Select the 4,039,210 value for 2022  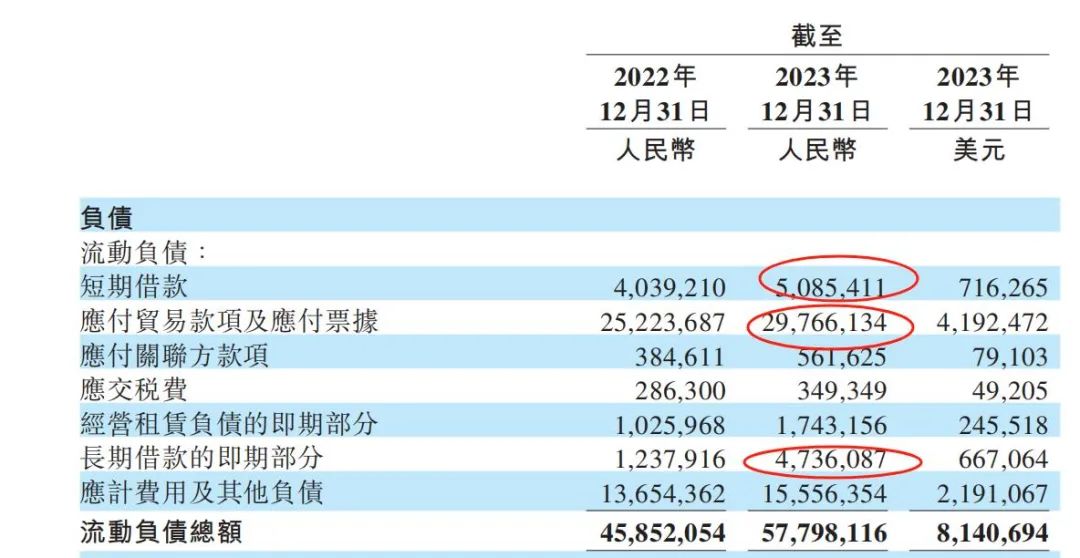tap(669, 289)
